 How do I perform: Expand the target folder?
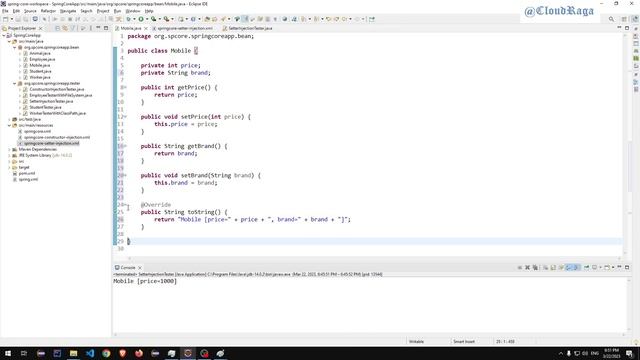9,167
